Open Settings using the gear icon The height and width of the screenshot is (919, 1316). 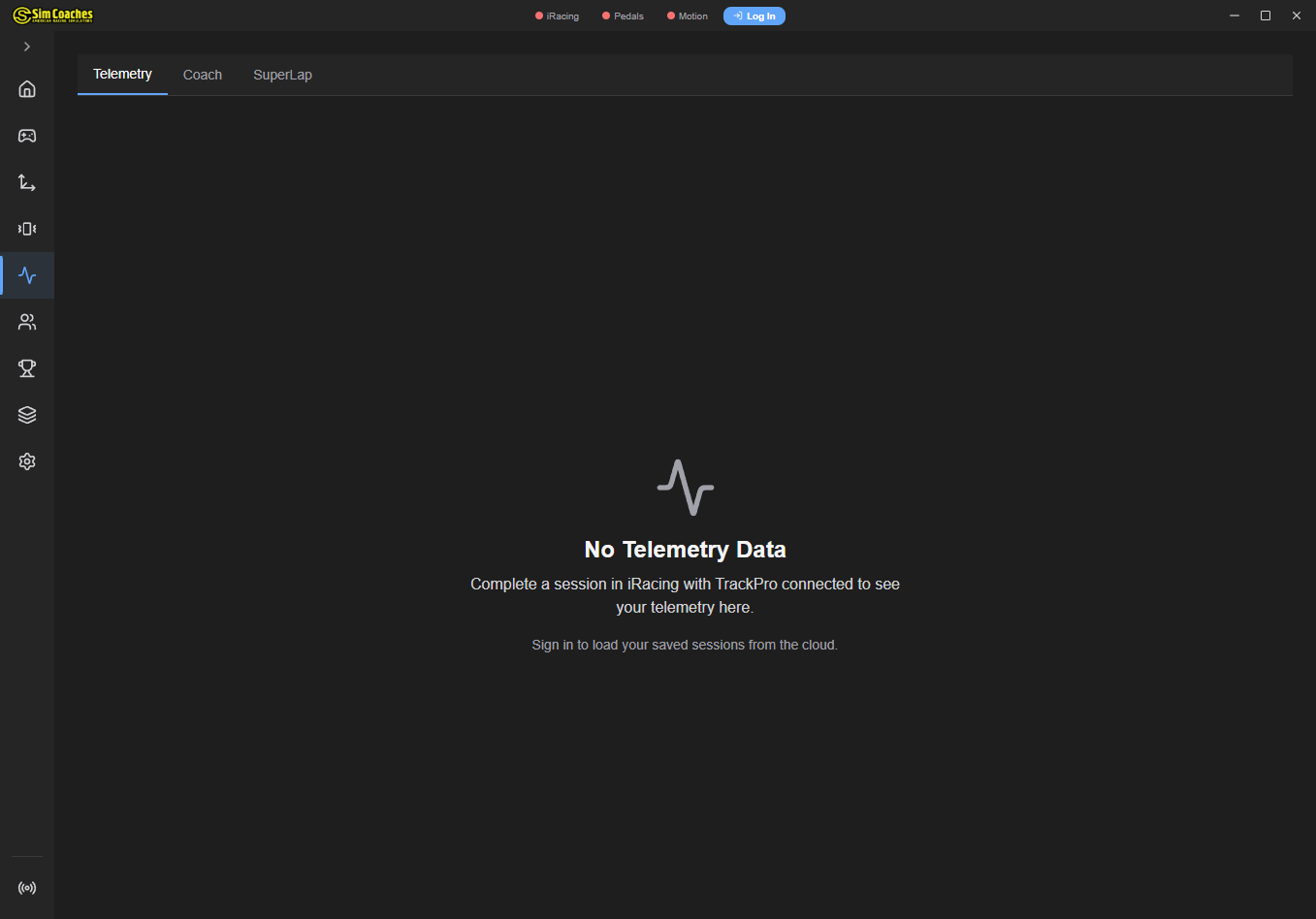coord(26,461)
